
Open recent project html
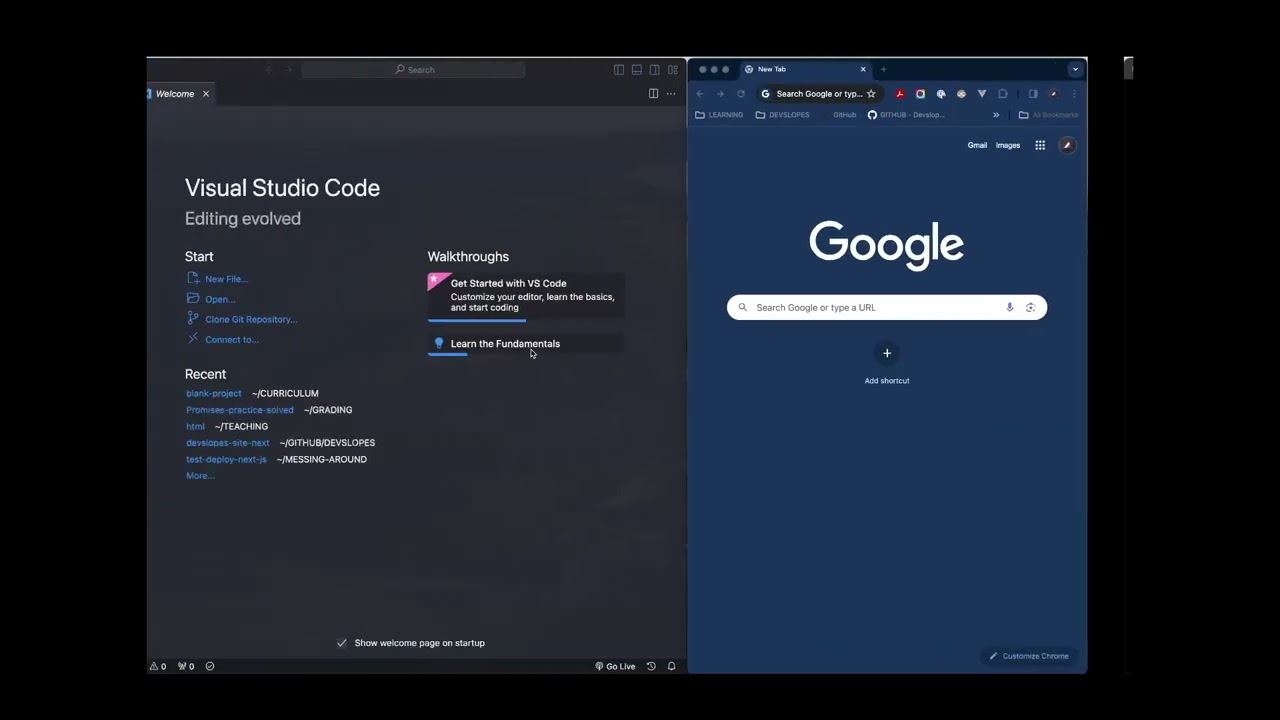coord(195,427)
